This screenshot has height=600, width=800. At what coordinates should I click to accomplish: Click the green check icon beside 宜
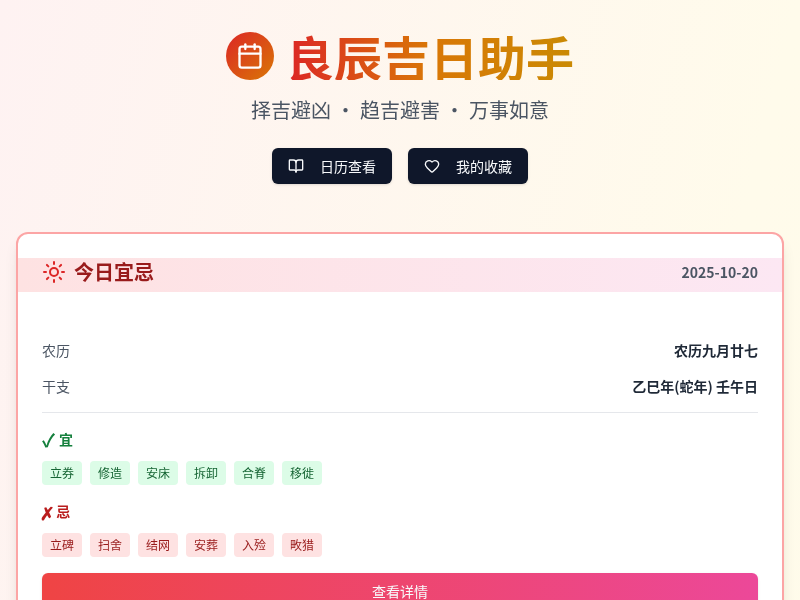point(47,440)
